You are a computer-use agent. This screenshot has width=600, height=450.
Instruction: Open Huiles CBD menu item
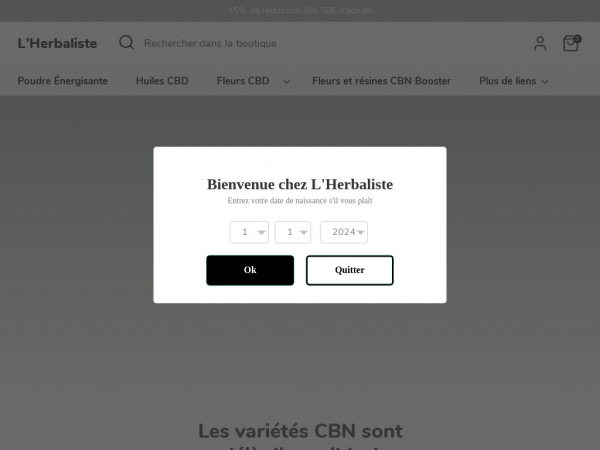click(x=162, y=81)
